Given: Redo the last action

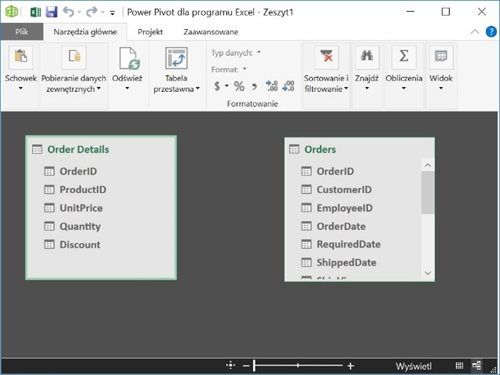Looking at the screenshot, I should coord(91,12).
